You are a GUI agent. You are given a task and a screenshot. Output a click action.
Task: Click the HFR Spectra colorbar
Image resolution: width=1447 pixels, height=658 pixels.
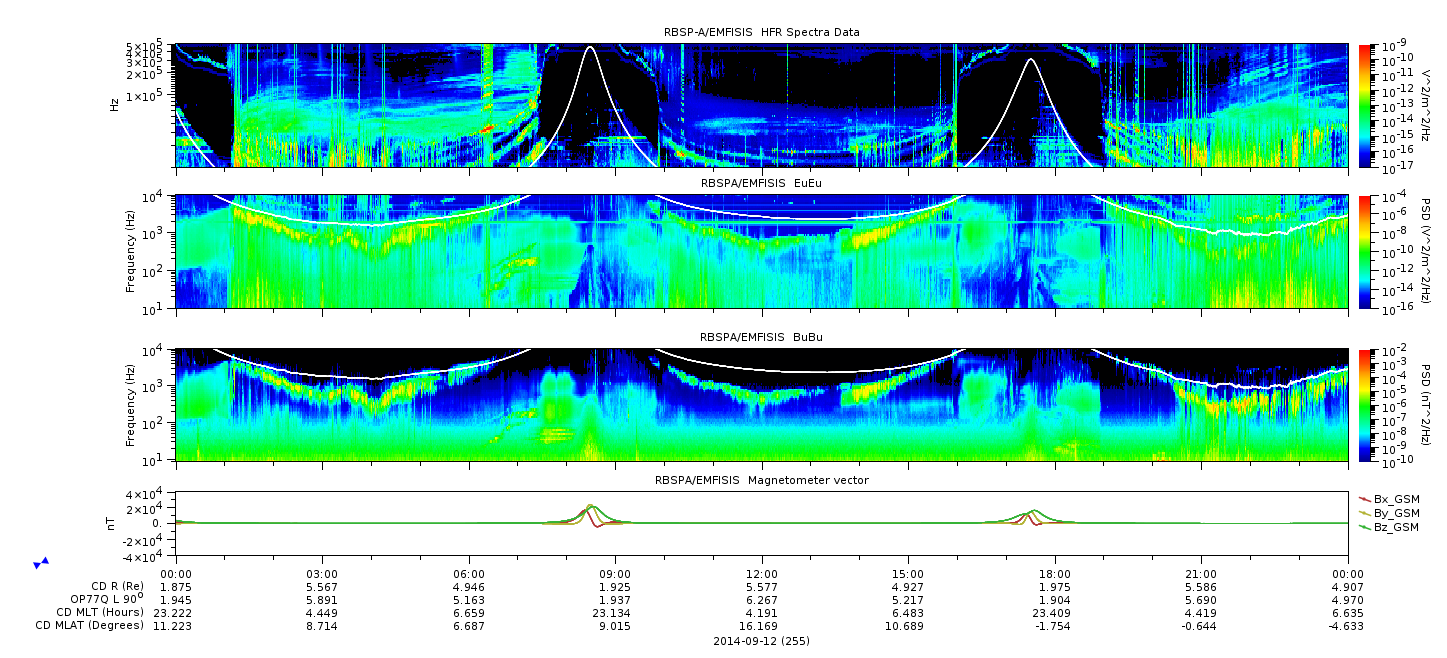point(1364,105)
